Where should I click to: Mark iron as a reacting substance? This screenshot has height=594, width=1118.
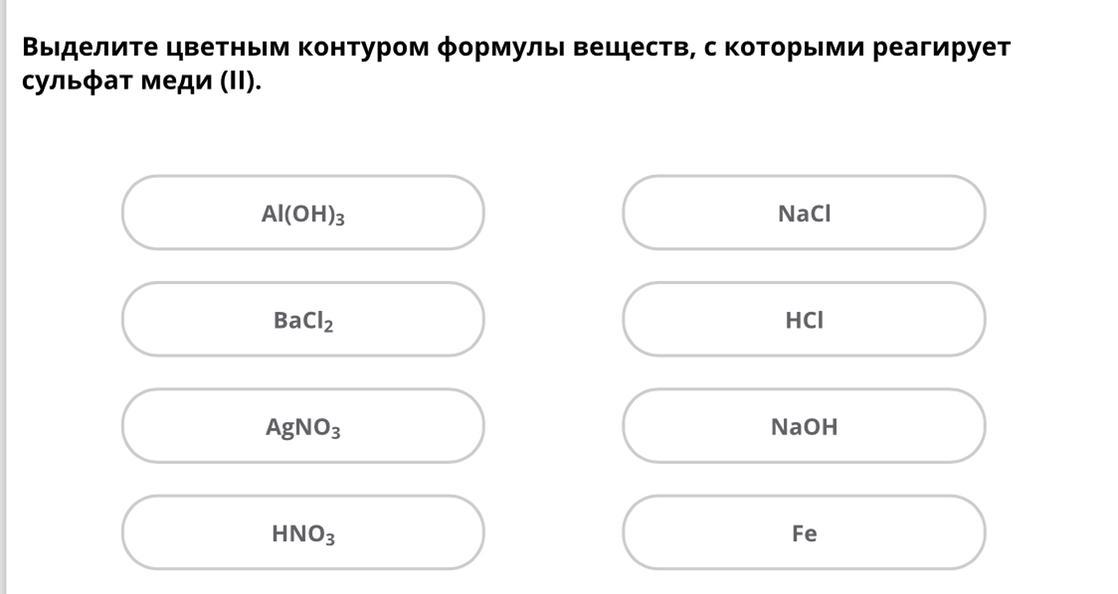(x=804, y=533)
